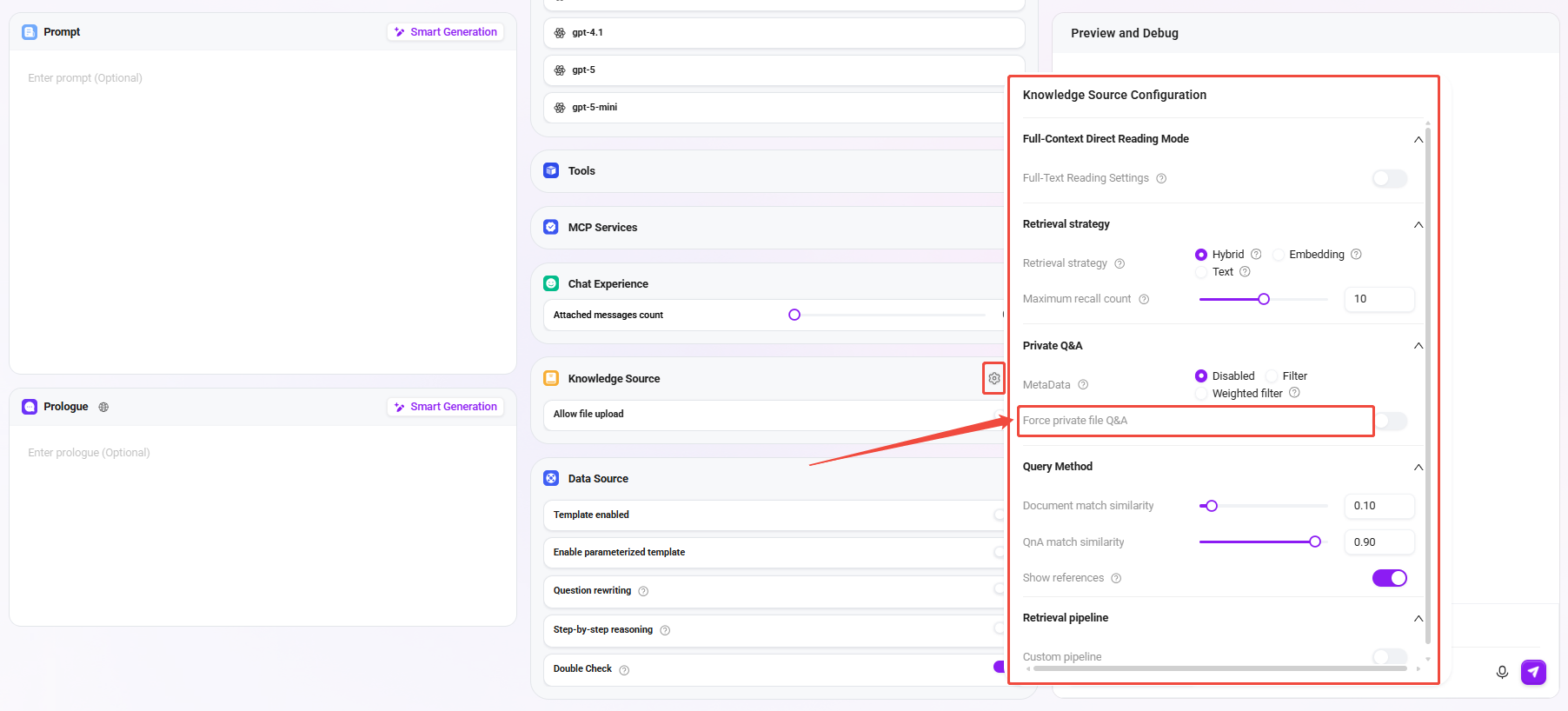
Task: Collapse Private Q&A section chevron
Action: 1418,345
